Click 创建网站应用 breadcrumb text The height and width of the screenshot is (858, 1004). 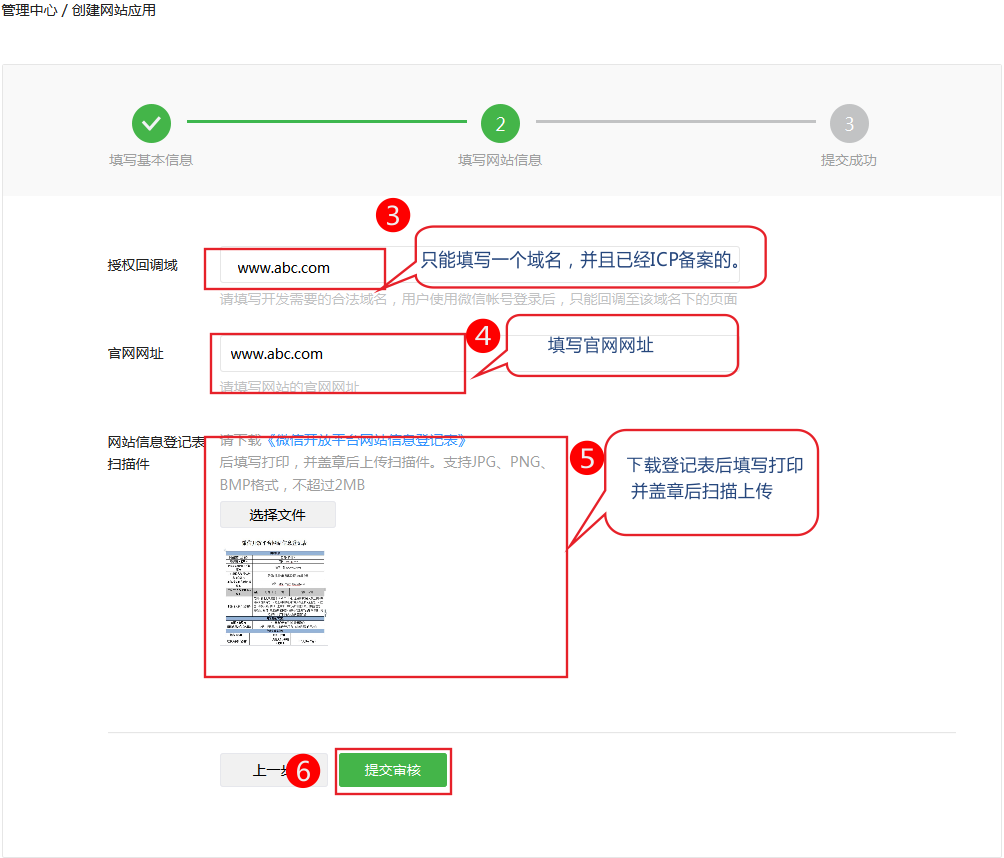click(113, 10)
